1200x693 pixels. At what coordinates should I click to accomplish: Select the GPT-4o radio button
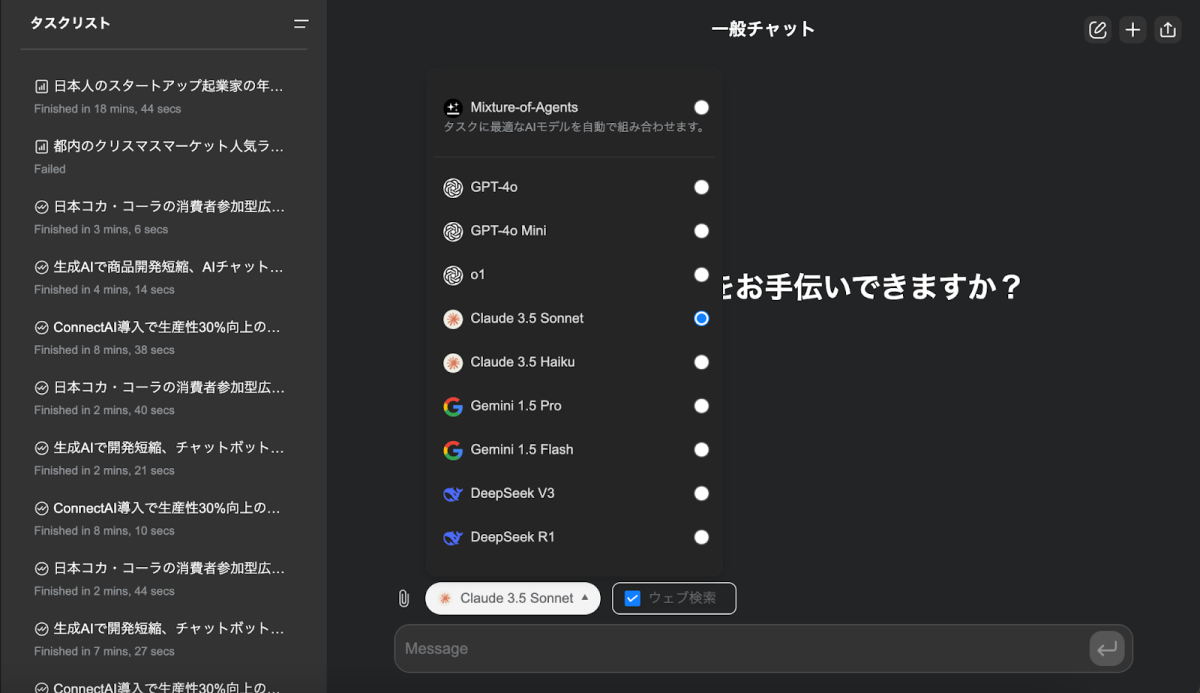pos(701,187)
